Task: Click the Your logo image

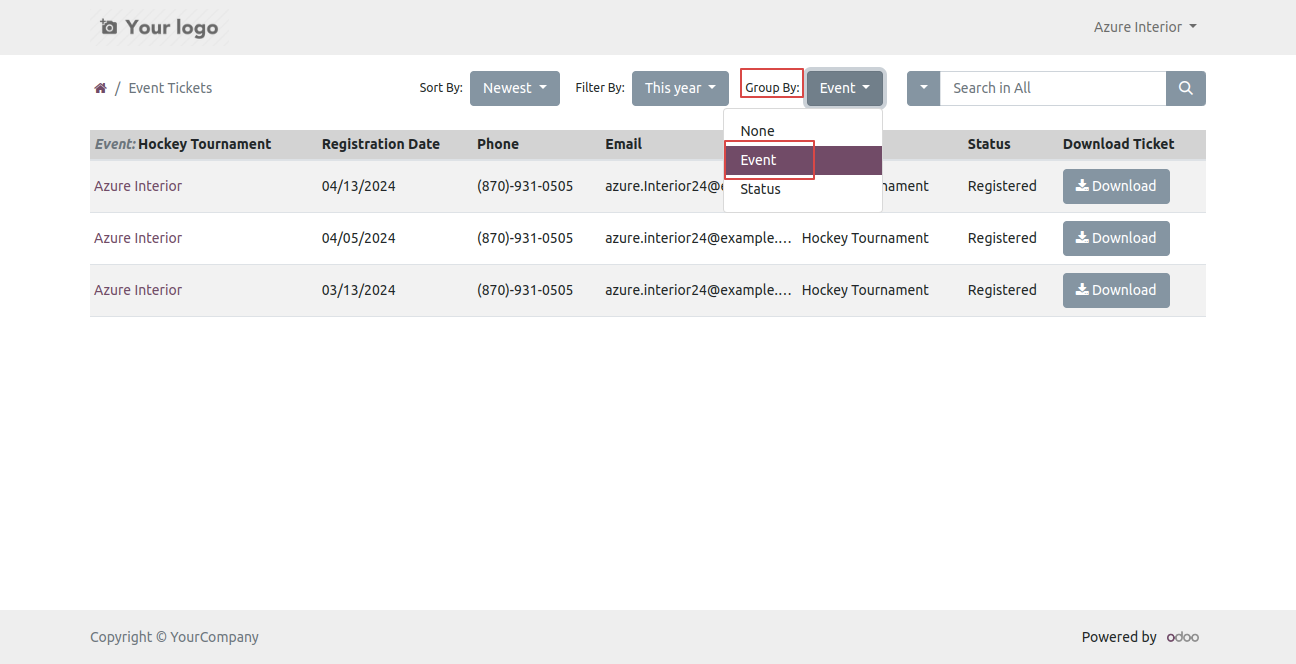Action: (x=160, y=27)
